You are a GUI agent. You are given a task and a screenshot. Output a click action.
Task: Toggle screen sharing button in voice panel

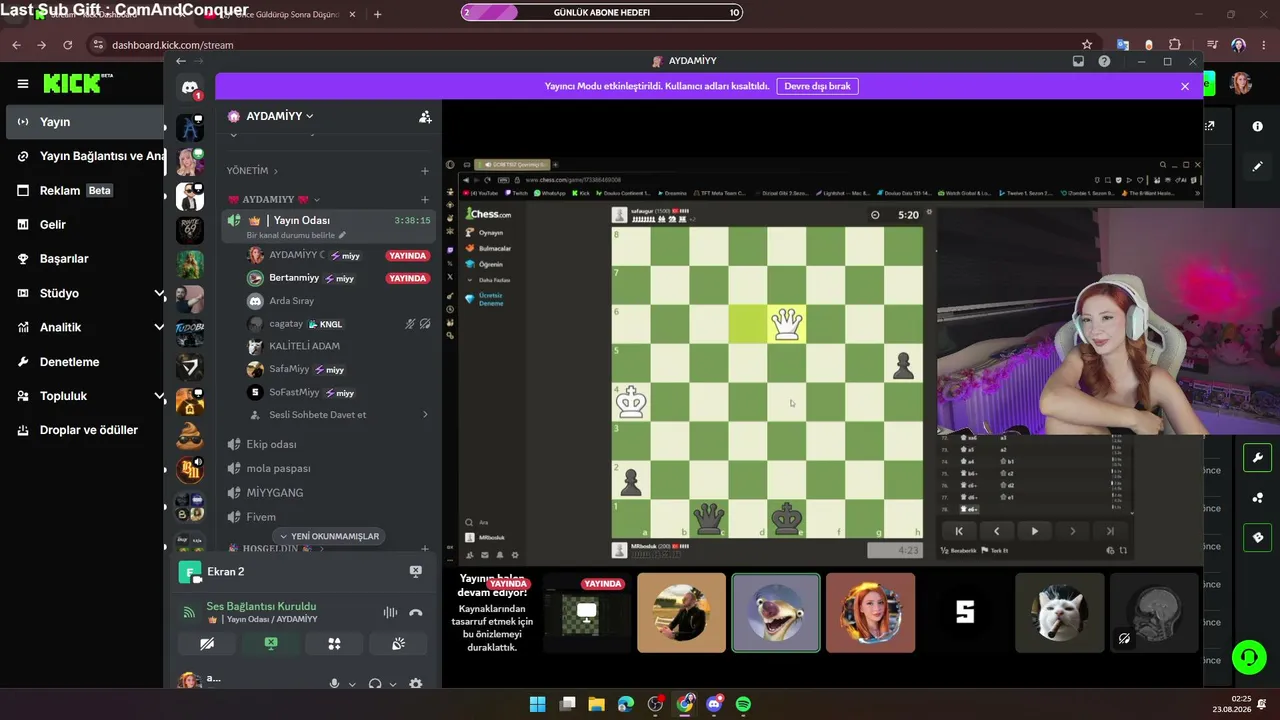(271, 644)
